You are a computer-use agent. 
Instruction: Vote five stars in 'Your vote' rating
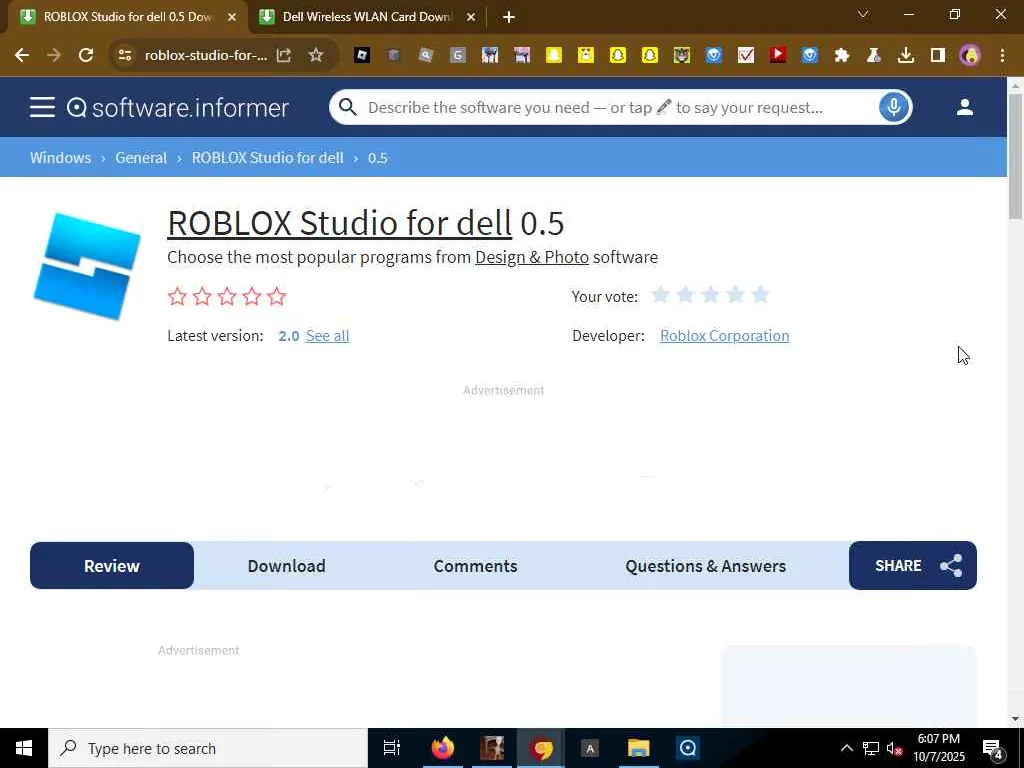(760, 295)
